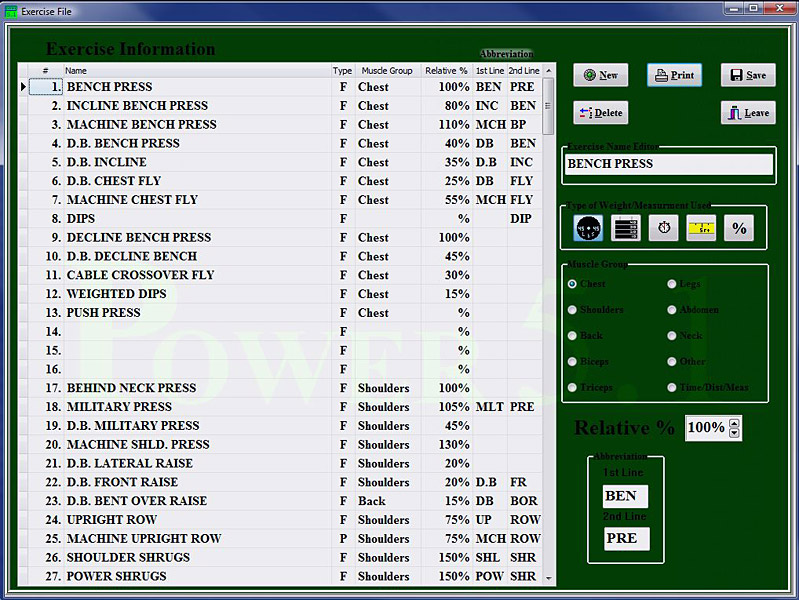Click New to add an exercise
Image resolution: width=799 pixels, height=600 pixels.
coord(600,75)
